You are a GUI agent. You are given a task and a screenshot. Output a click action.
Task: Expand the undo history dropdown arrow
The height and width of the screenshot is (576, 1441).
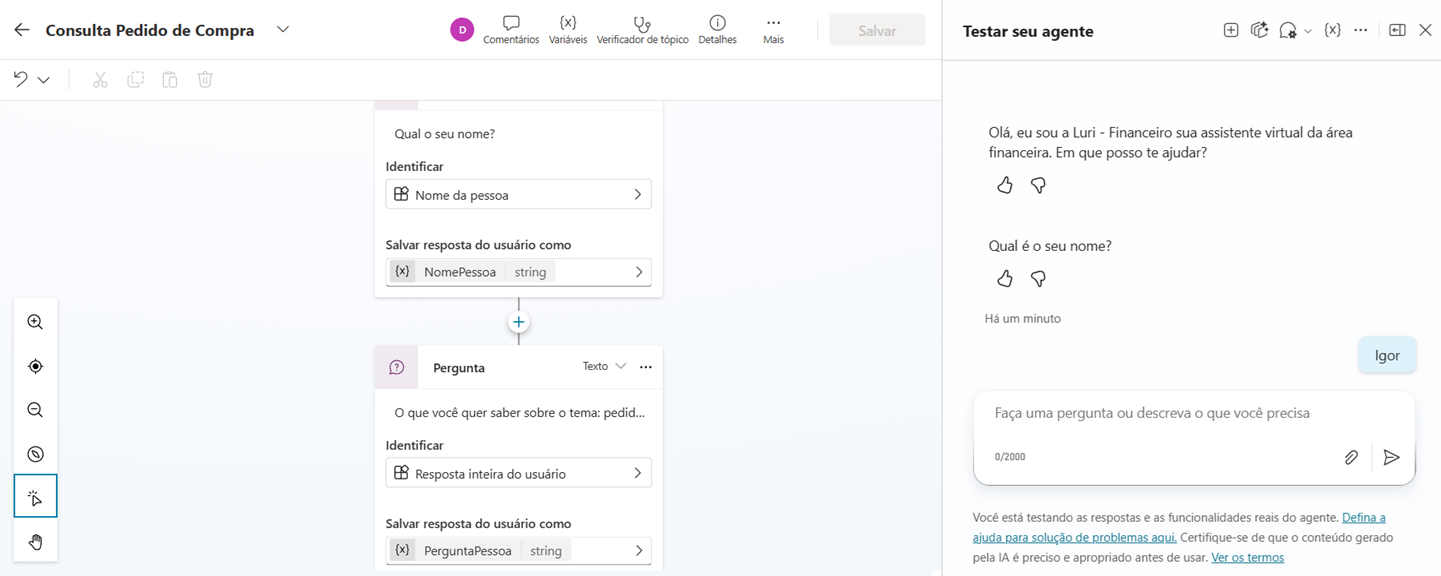pyautogui.click(x=44, y=80)
